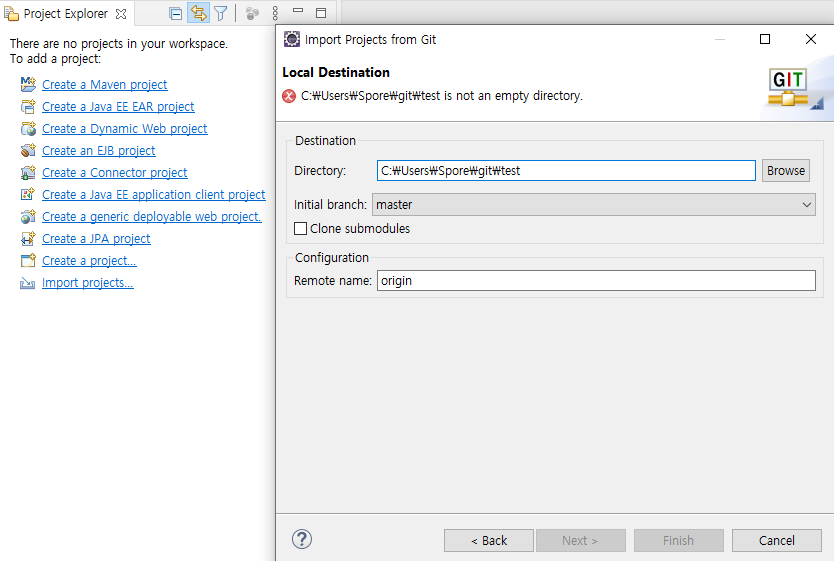Open Create a Dynamic Web project link

point(124,129)
